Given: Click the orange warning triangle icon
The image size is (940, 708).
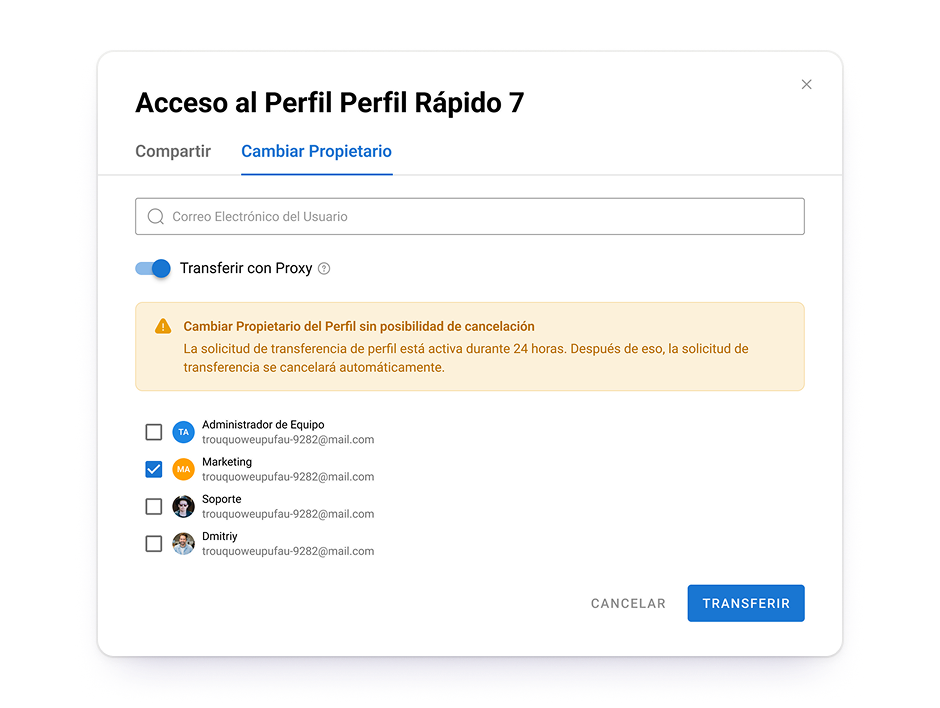Looking at the screenshot, I should [163, 327].
